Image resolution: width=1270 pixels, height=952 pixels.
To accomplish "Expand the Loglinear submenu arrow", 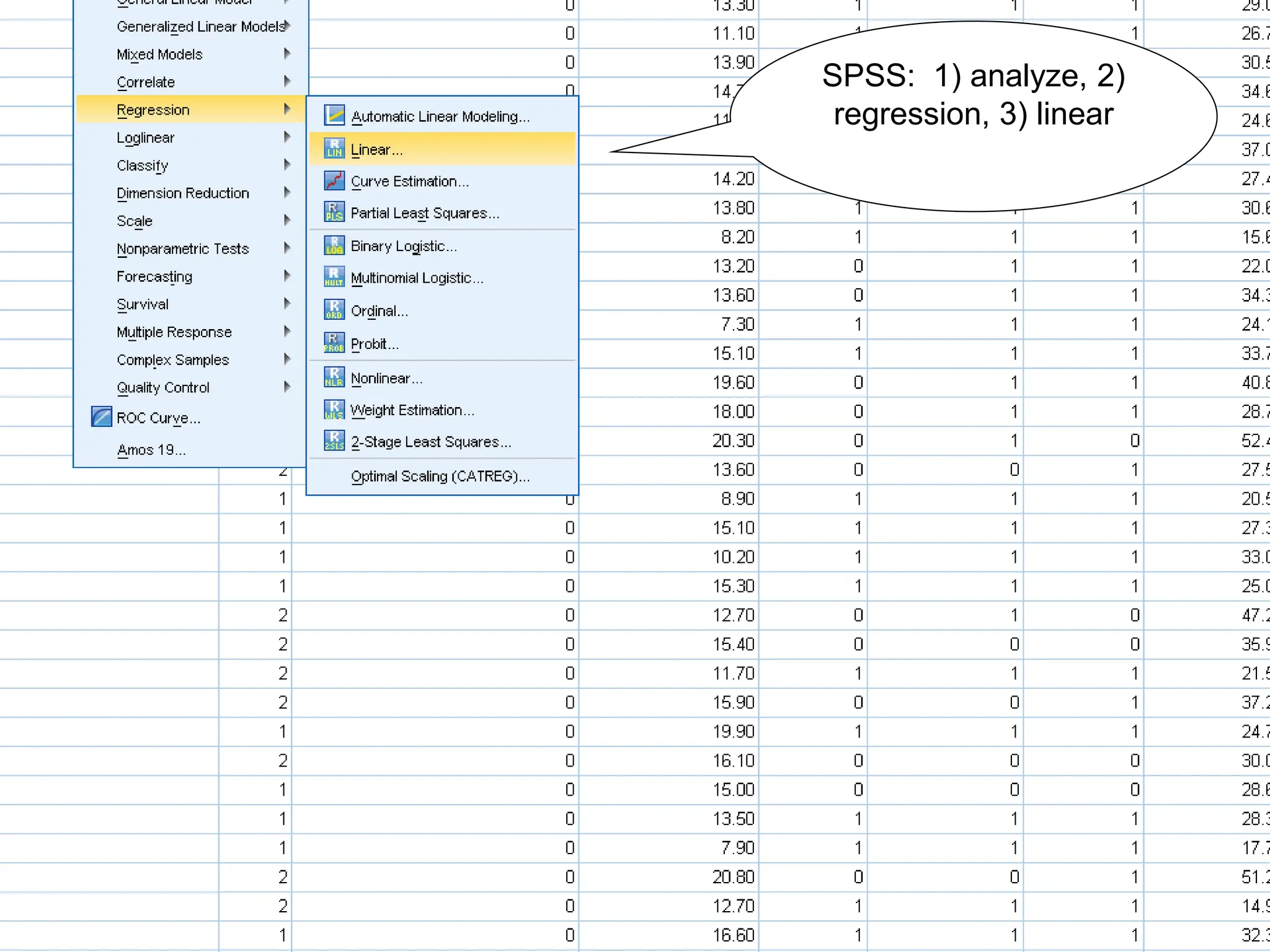I will click(x=287, y=137).
